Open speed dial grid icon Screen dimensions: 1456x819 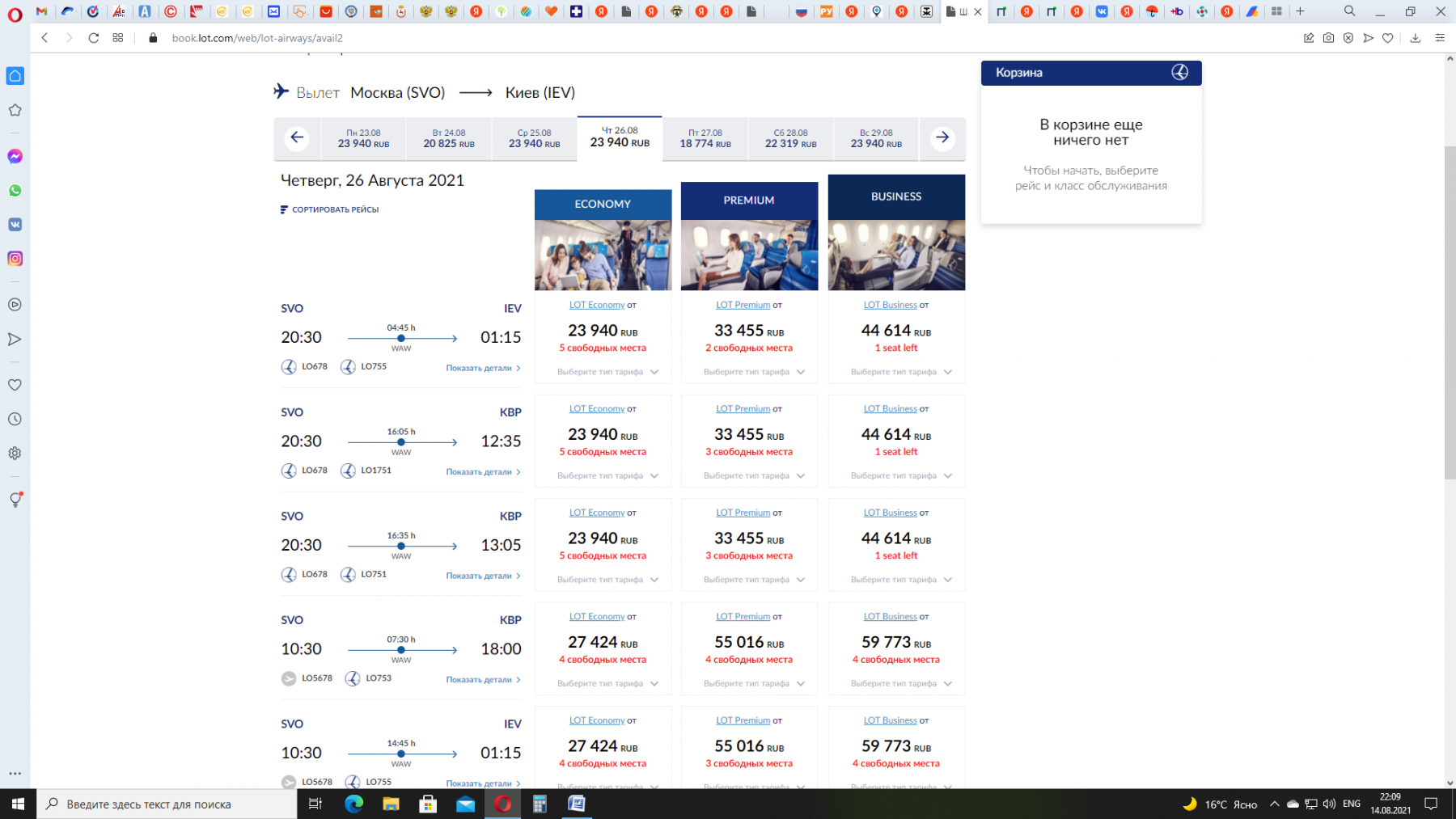coord(118,38)
